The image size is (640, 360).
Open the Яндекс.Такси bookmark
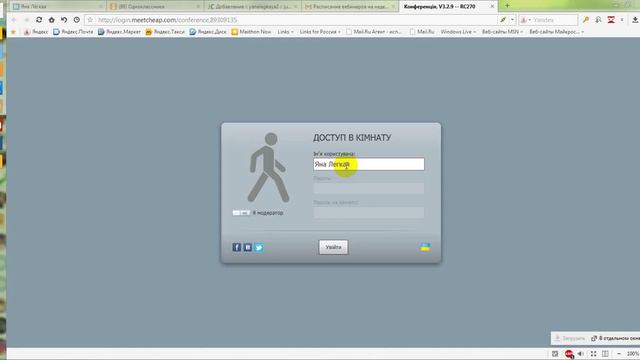point(165,31)
